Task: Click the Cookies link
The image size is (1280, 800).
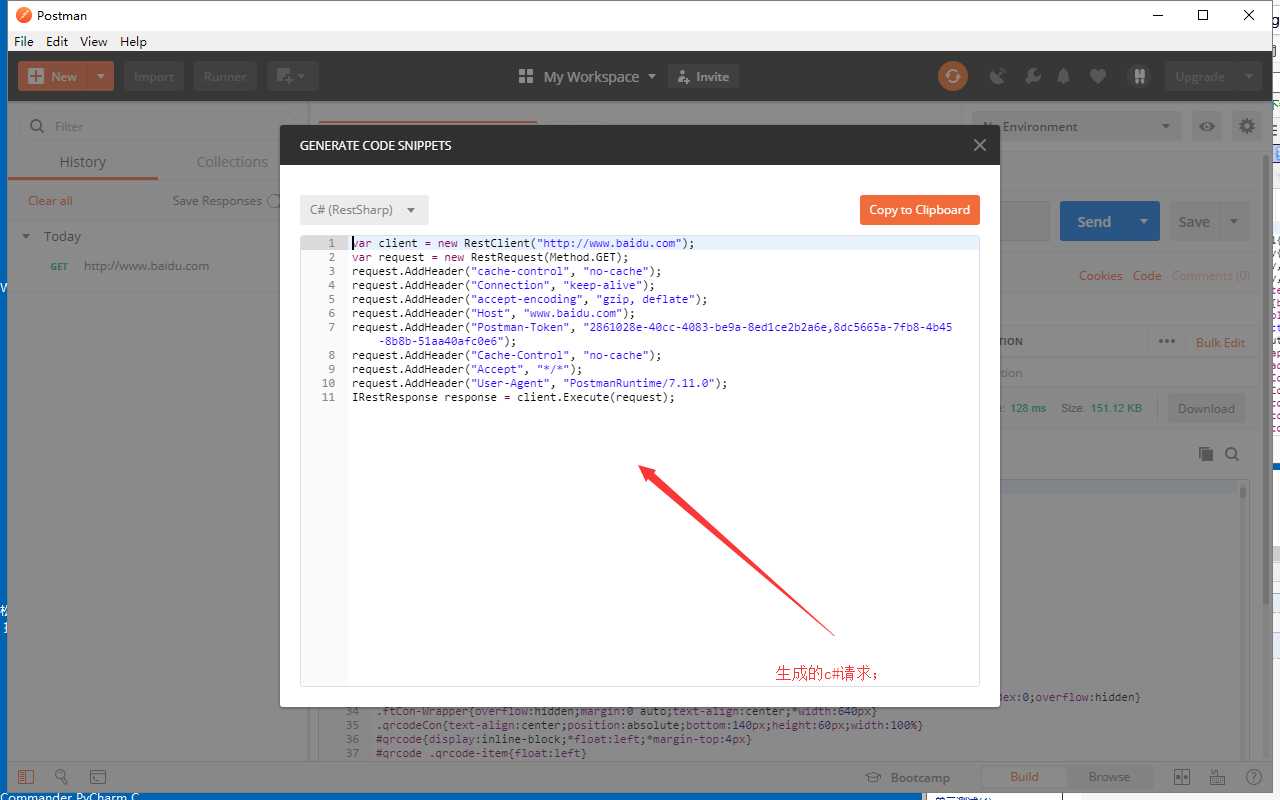Action: pyautogui.click(x=1100, y=276)
